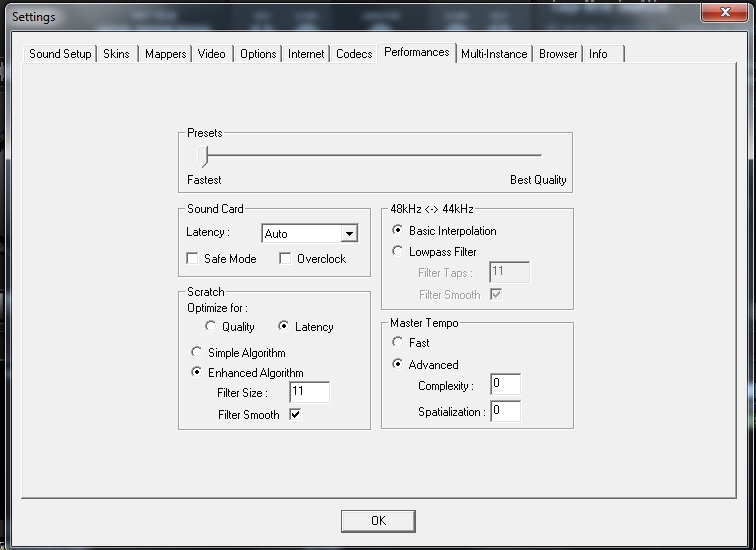This screenshot has height=550, width=756.
Task: Go to the Video tab
Action: pos(212,54)
